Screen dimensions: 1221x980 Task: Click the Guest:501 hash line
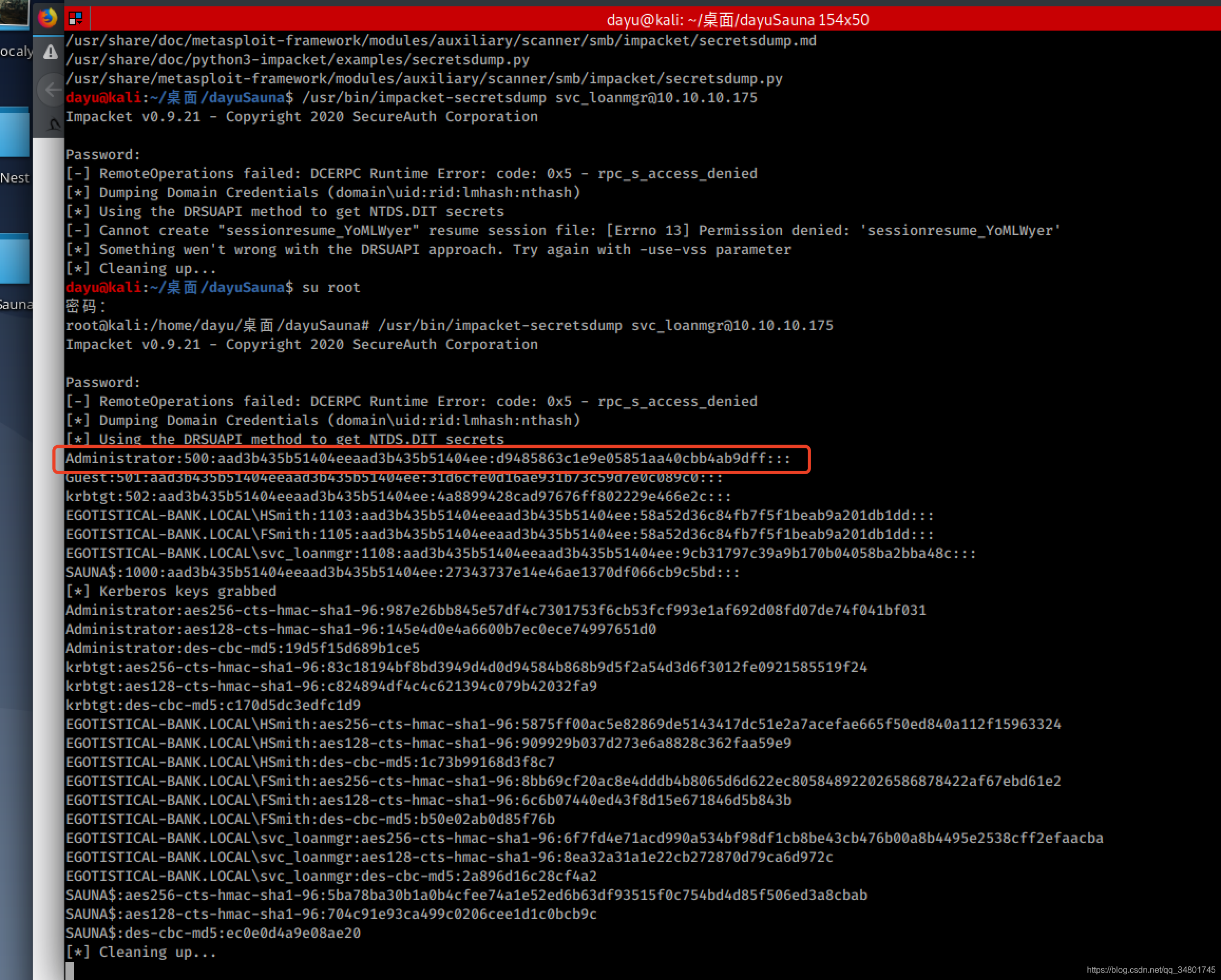(394, 478)
